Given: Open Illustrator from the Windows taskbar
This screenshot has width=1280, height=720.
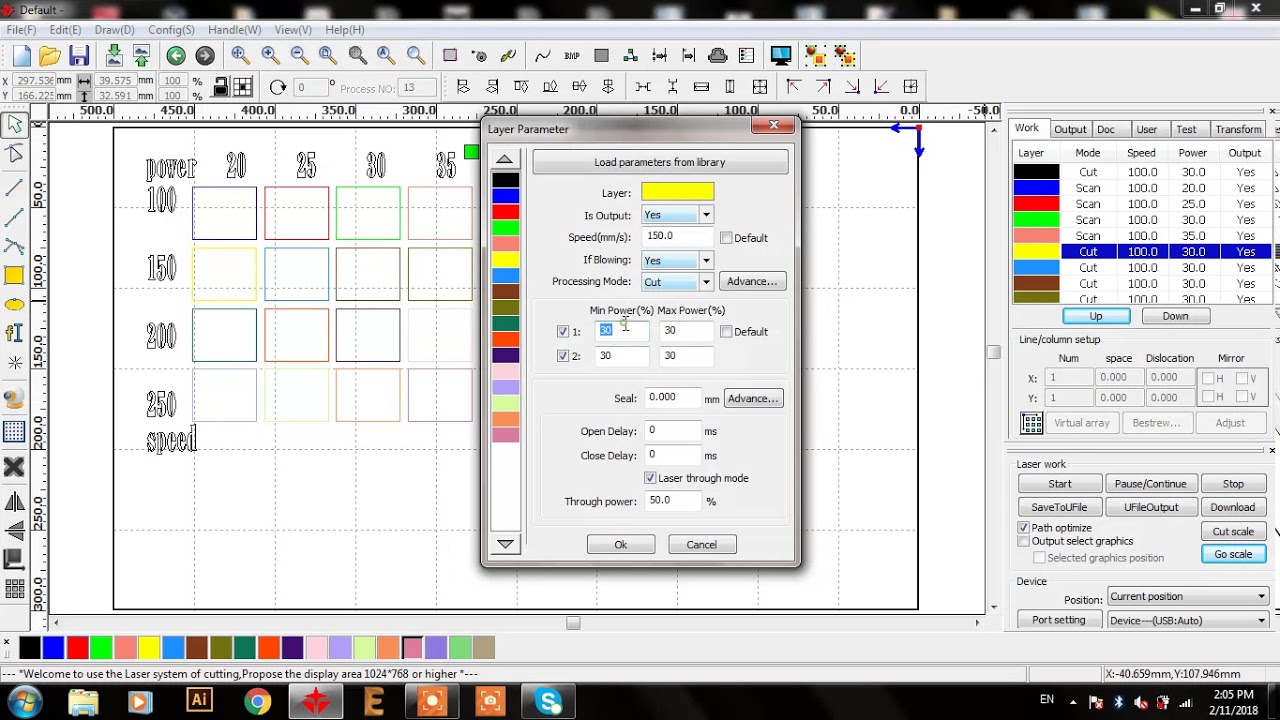Looking at the screenshot, I should point(199,701).
